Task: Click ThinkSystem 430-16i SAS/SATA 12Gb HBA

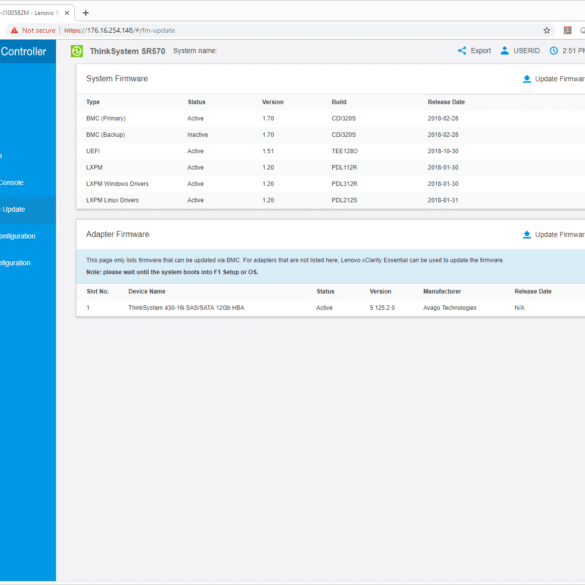Action: [186, 308]
